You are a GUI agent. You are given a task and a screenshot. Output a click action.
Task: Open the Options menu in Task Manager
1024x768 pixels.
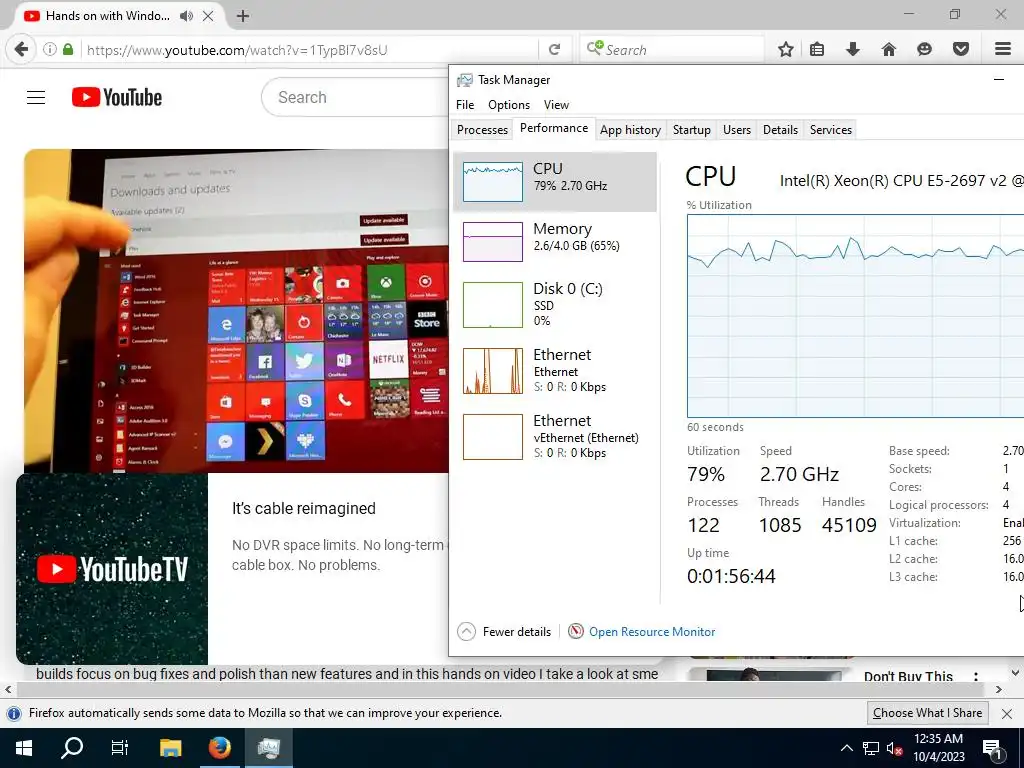pos(509,104)
